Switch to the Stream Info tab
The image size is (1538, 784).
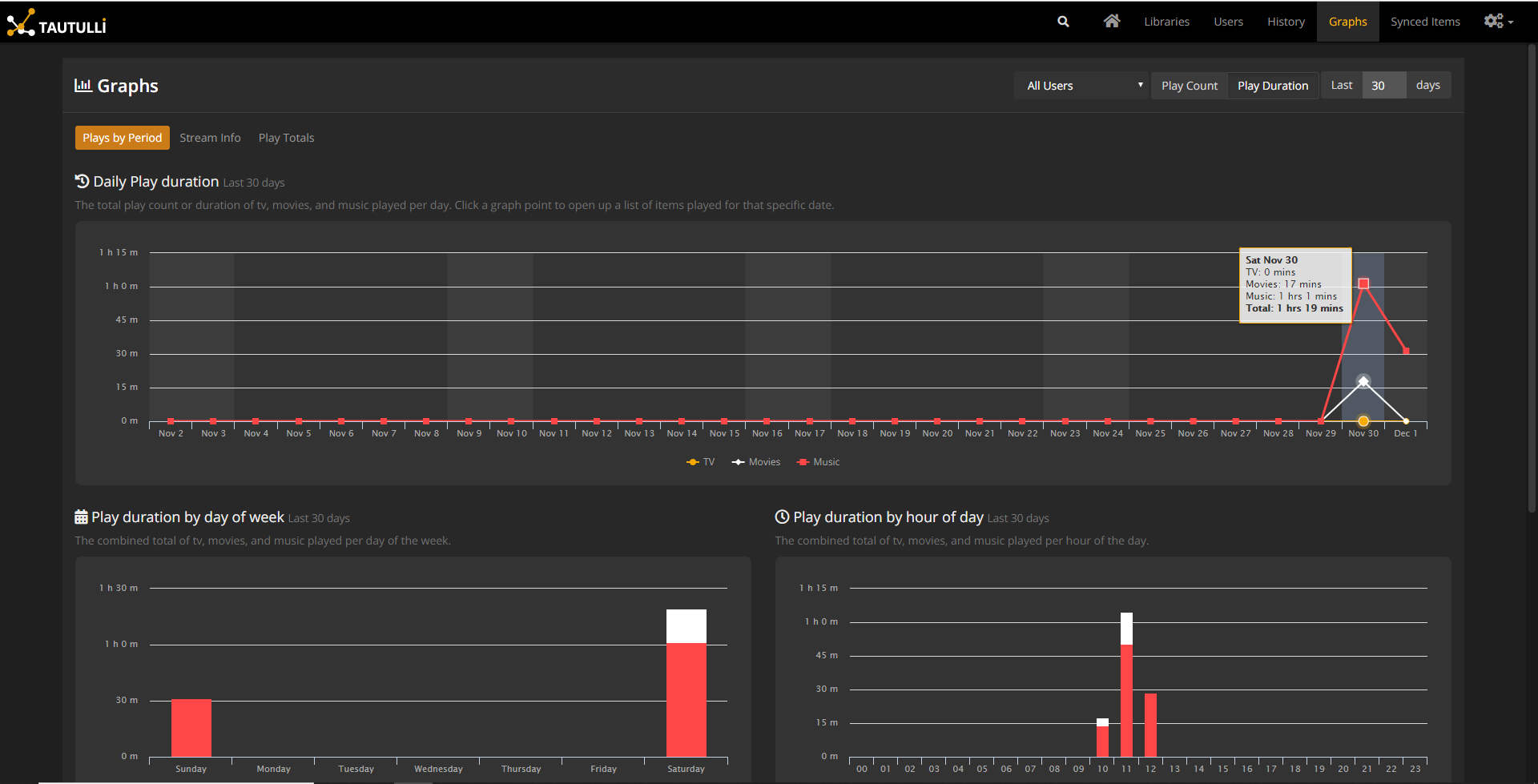click(x=210, y=138)
